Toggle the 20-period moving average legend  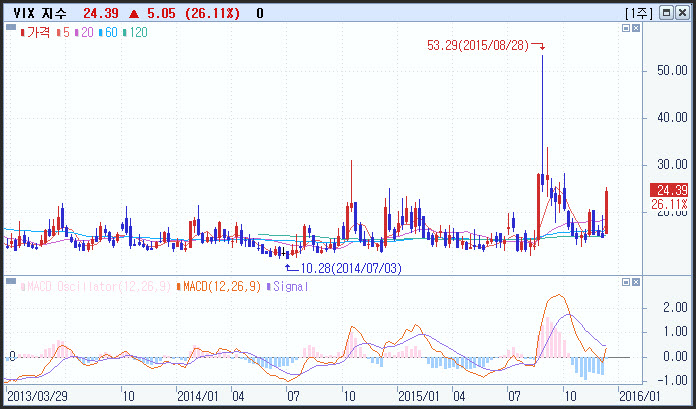click(84, 32)
